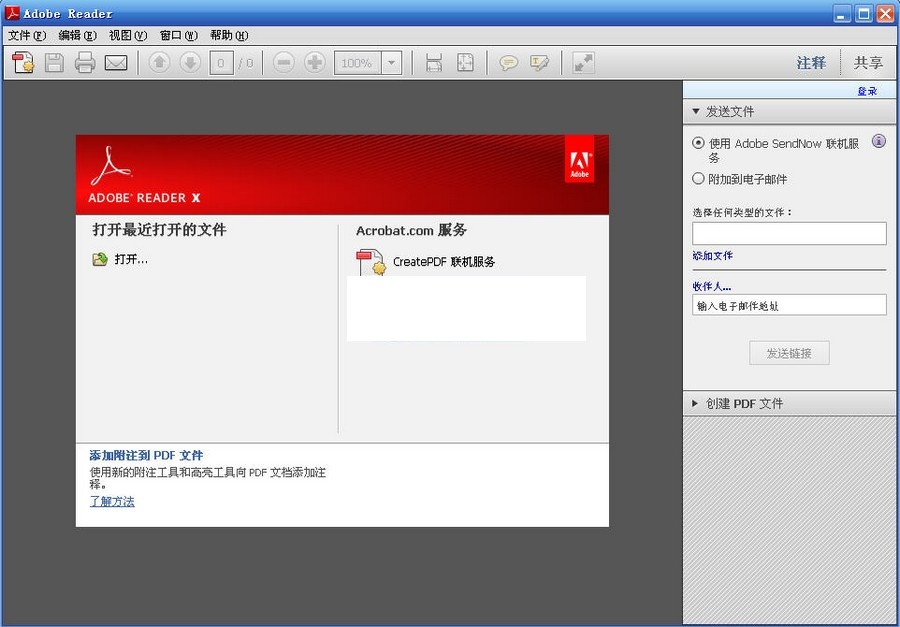Click the 打开... folder icon
This screenshot has width=900, height=627.
point(100,260)
